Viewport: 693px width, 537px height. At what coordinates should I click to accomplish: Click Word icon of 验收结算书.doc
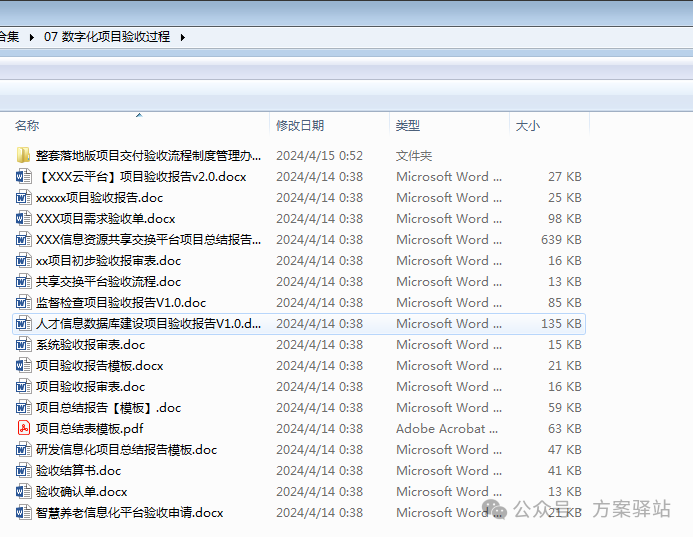click(x=23, y=471)
